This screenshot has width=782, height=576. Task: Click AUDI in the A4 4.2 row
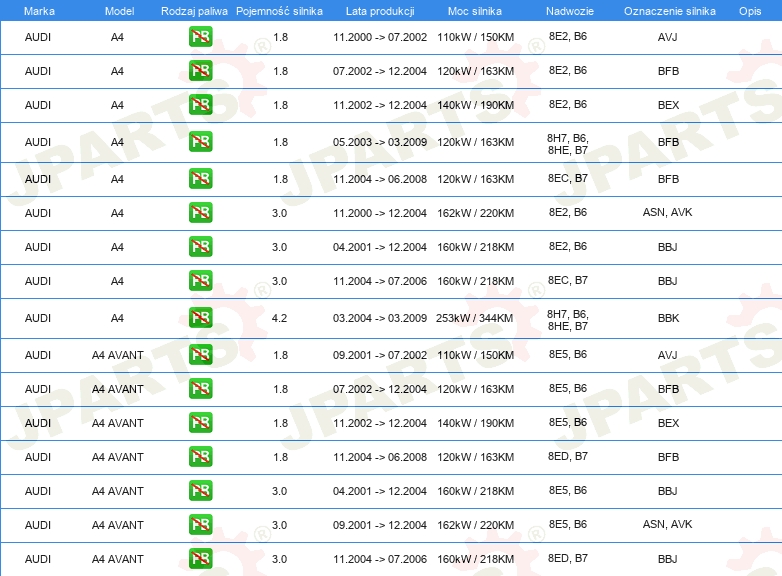tap(38, 318)
